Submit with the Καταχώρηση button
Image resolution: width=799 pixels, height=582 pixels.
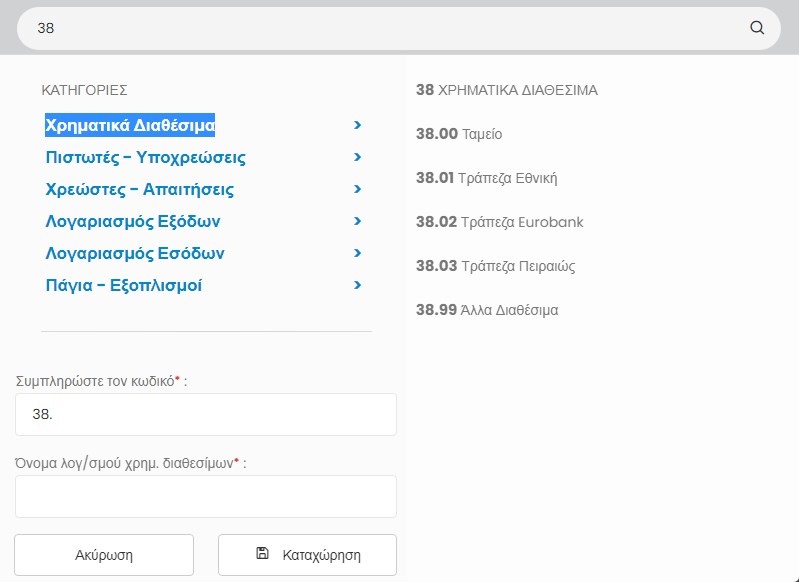click(308, 555)
